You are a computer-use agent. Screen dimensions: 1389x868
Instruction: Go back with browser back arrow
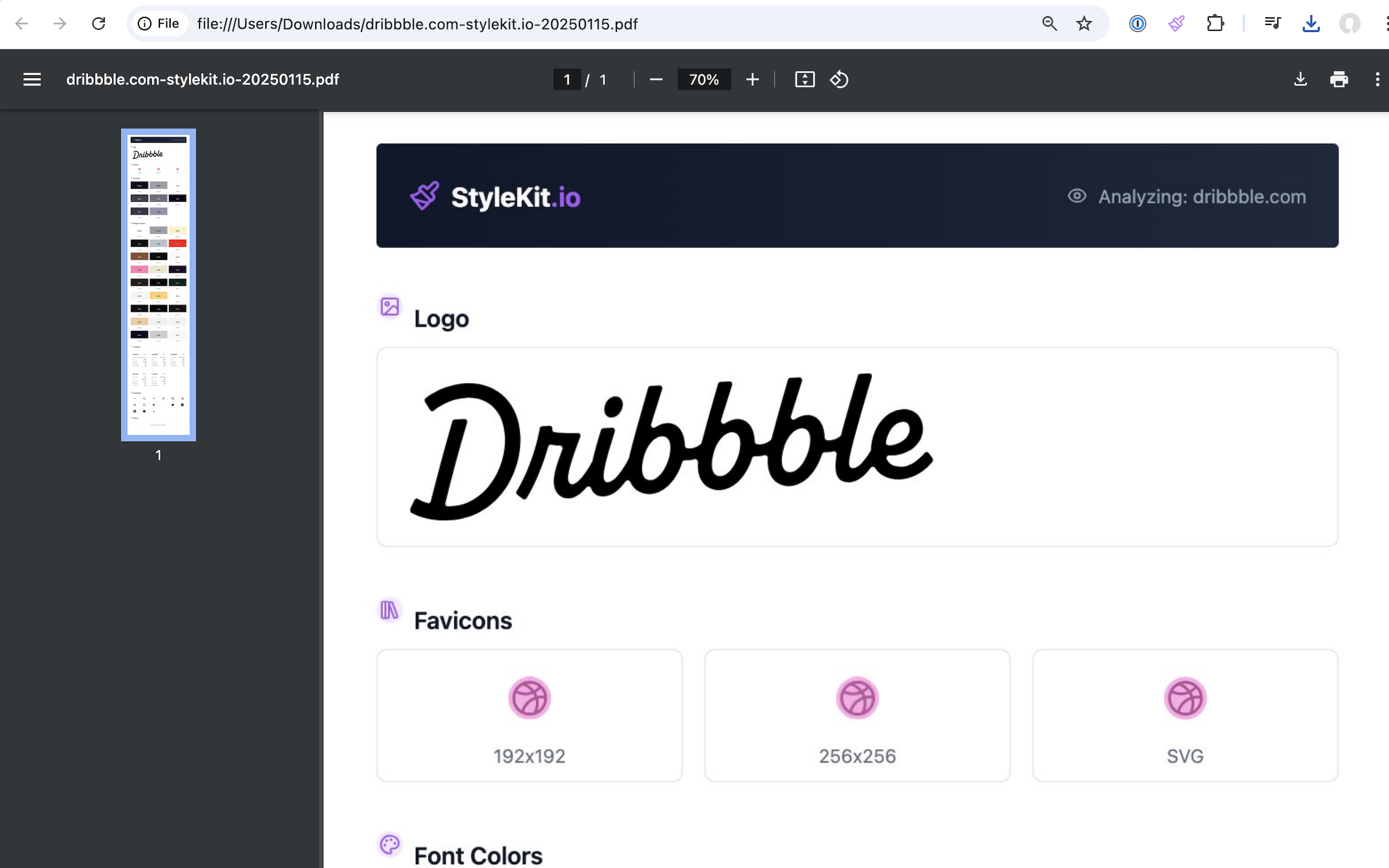[22, 23]
